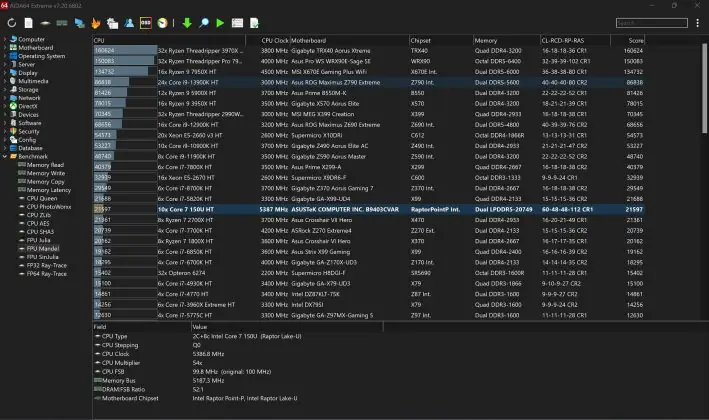Click the blue user silhouette toolbar icon
The width and height of the screenshot is (709, 420).
[x=129, y=23]
